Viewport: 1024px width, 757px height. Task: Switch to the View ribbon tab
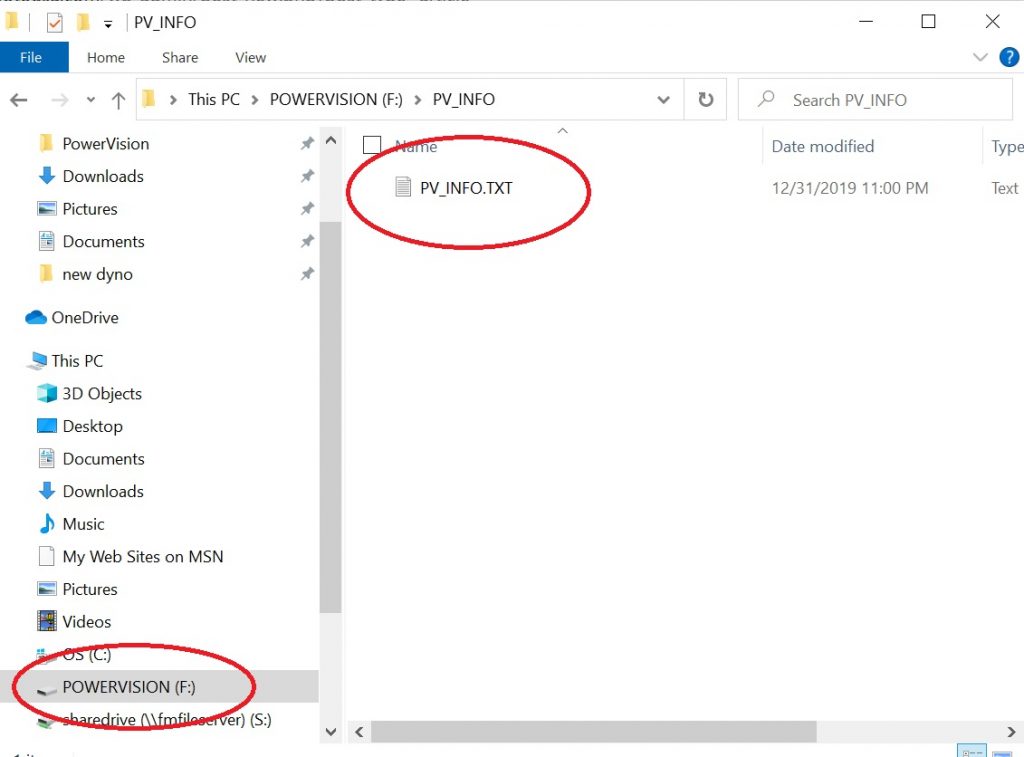pos(250,57)
